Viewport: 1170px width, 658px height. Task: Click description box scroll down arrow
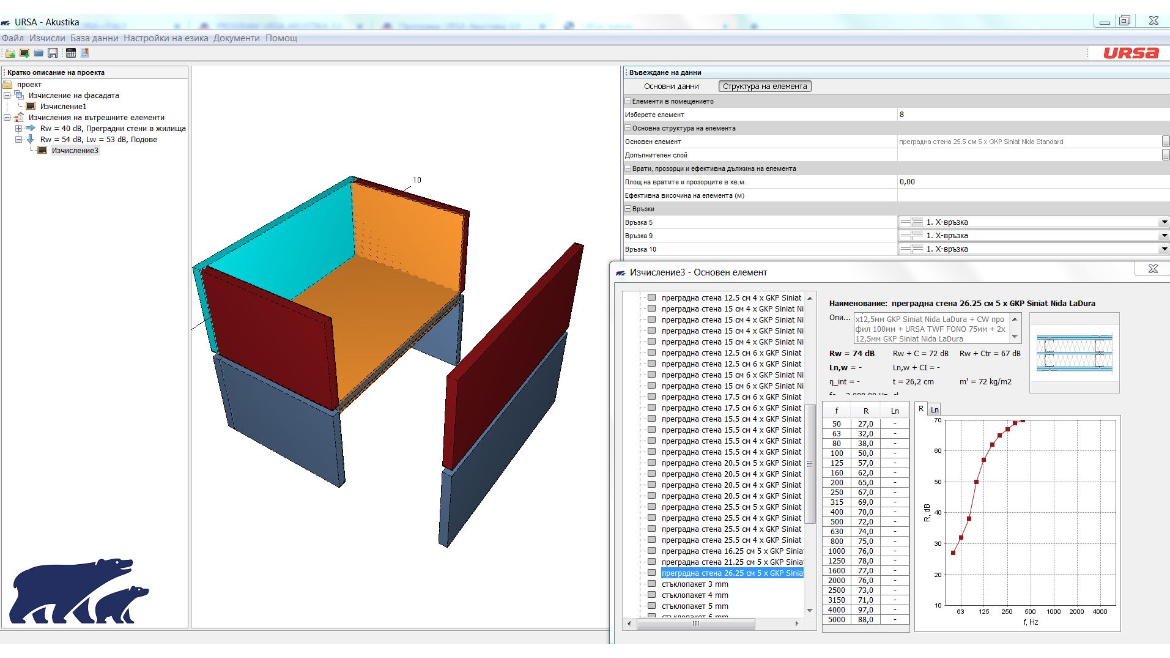(1015, 337)
